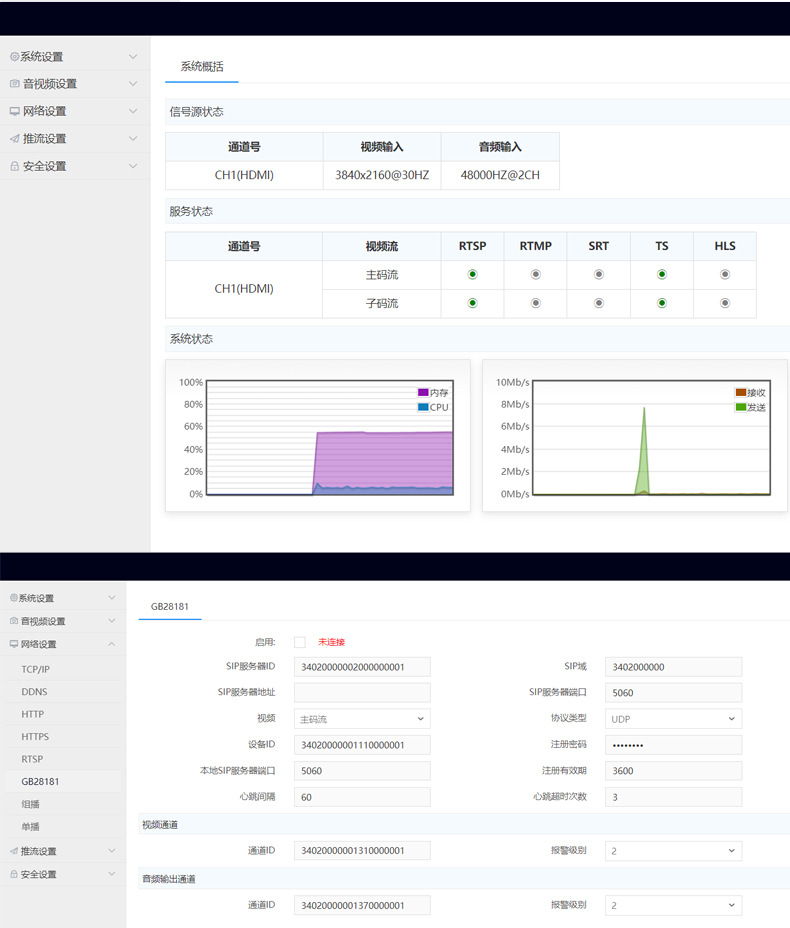Screen dimensions: 790x928
Task: Click the lock icon beside 安全设置 in top panel
Action: click(15, 166)
